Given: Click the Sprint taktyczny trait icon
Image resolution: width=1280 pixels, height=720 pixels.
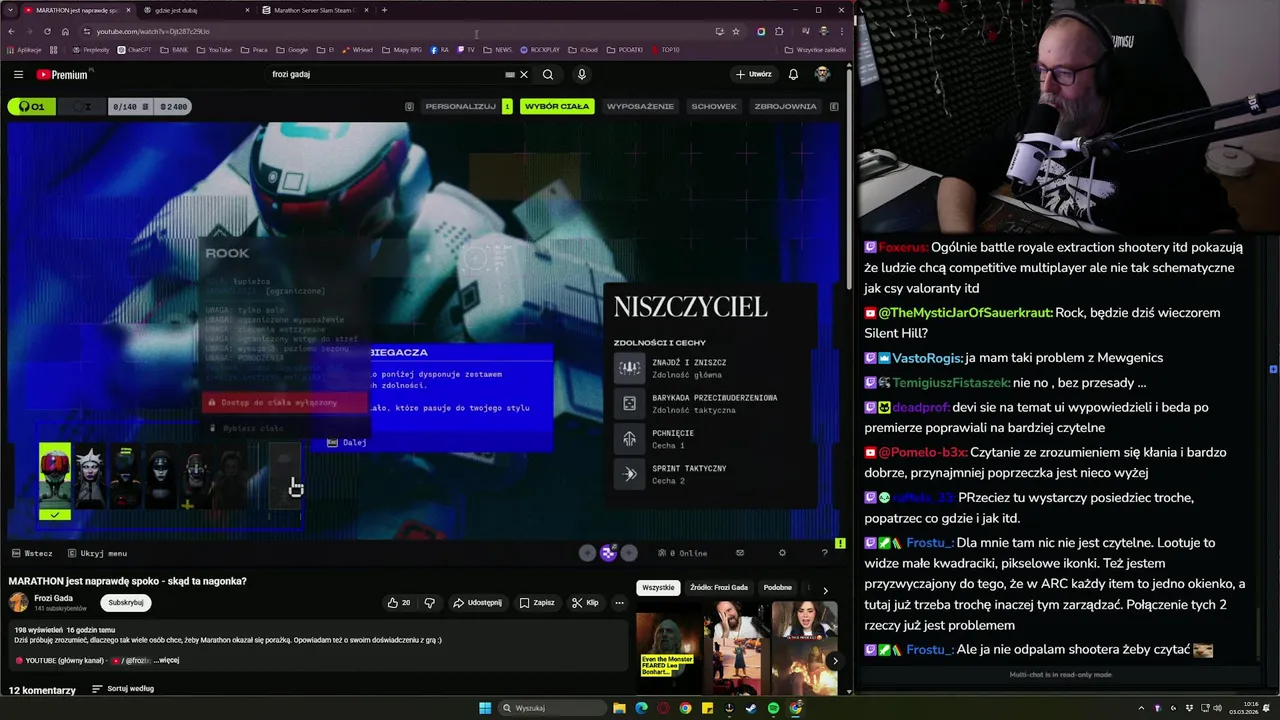Looking at the screenshot, I should [x=629, y=474].
